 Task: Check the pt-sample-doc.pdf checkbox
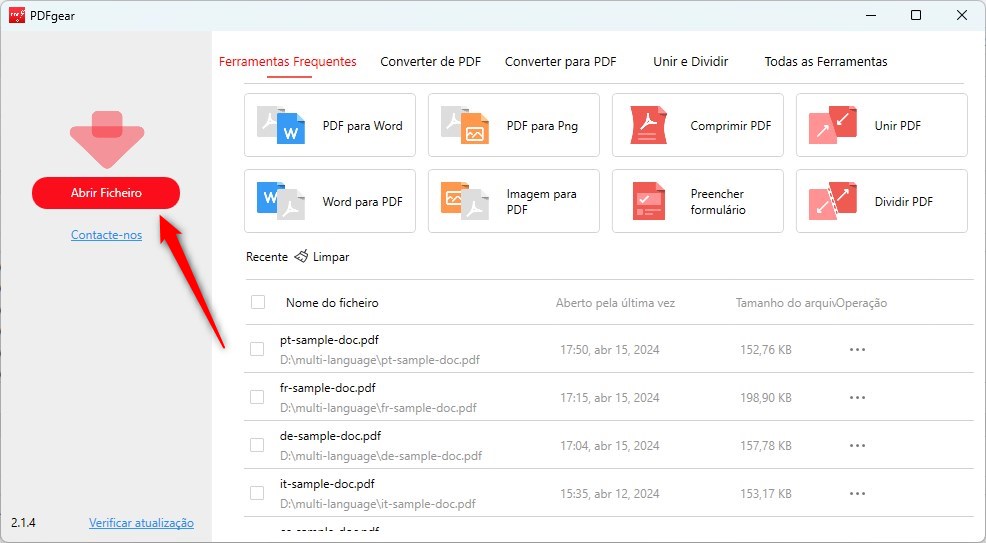[257, 349]
